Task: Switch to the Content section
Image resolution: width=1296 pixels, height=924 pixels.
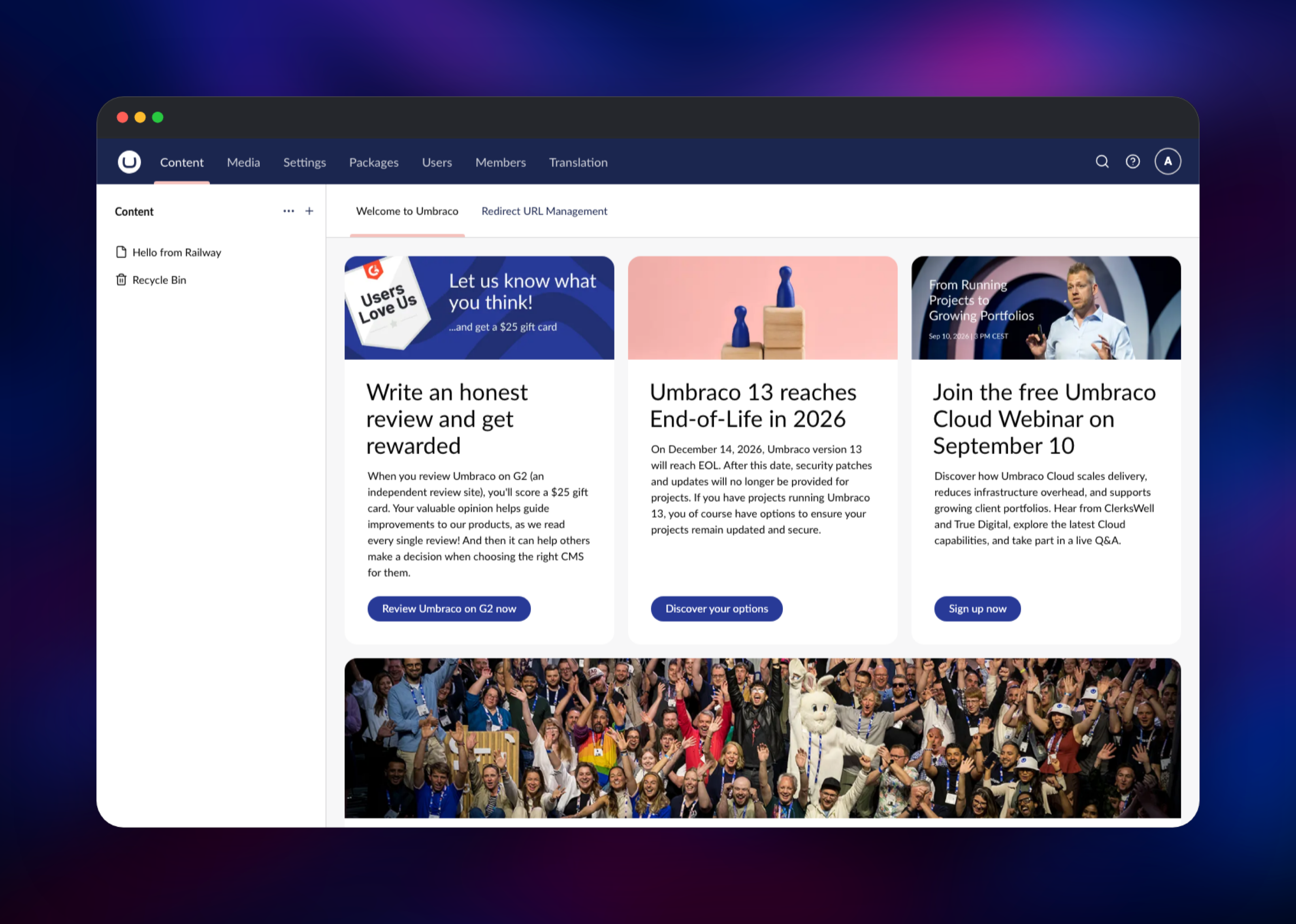Action: point(181,163)
